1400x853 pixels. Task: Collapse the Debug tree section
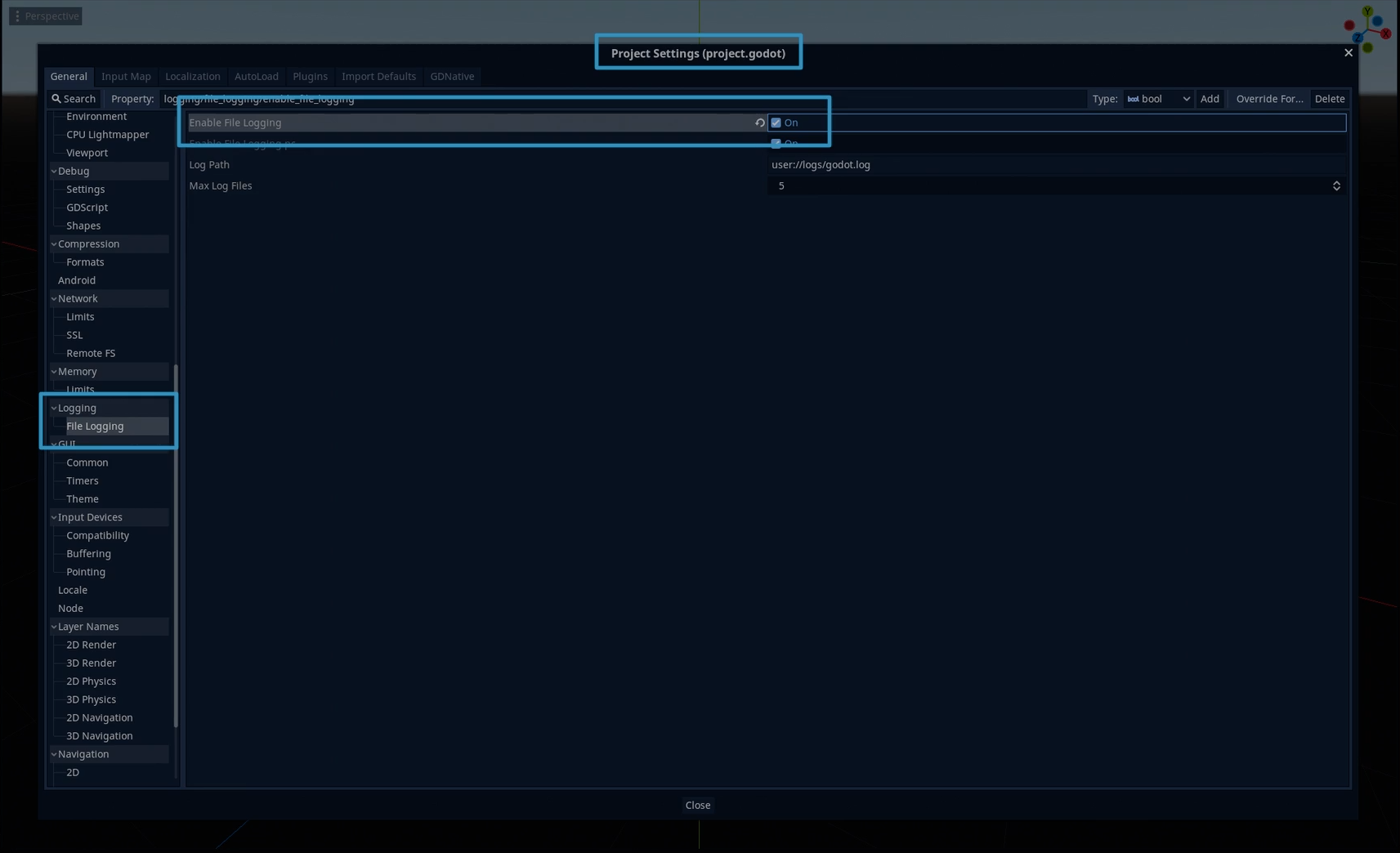(54, 172)
